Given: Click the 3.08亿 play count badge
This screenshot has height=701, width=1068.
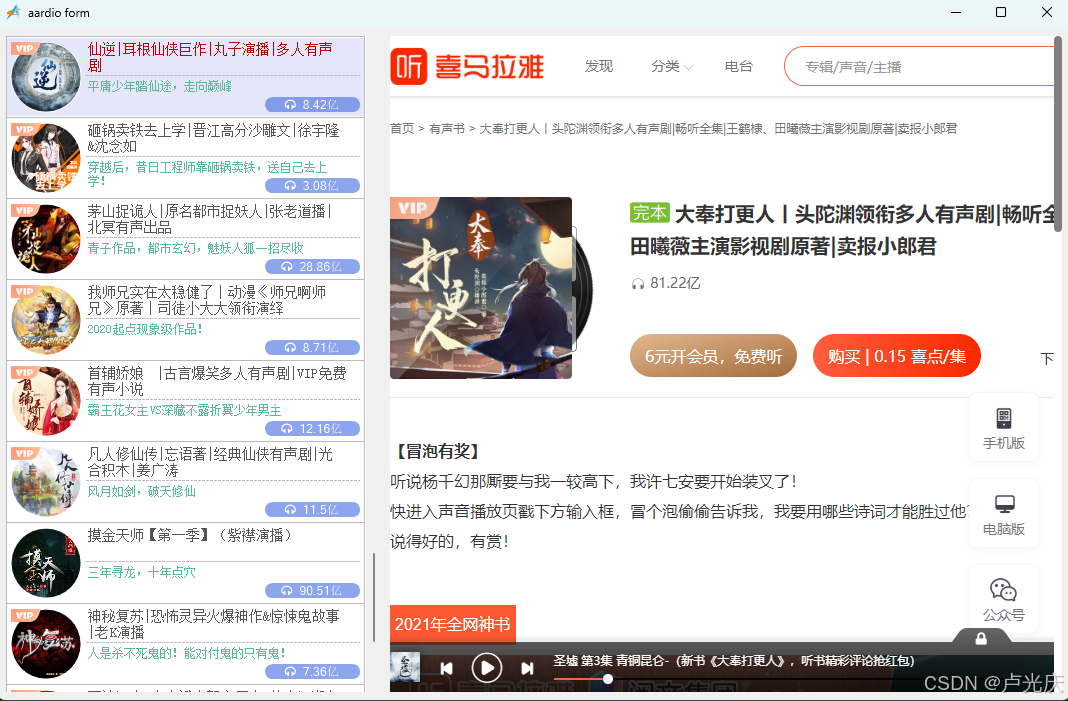Looking at the screenshot, I should pos(313,185).
